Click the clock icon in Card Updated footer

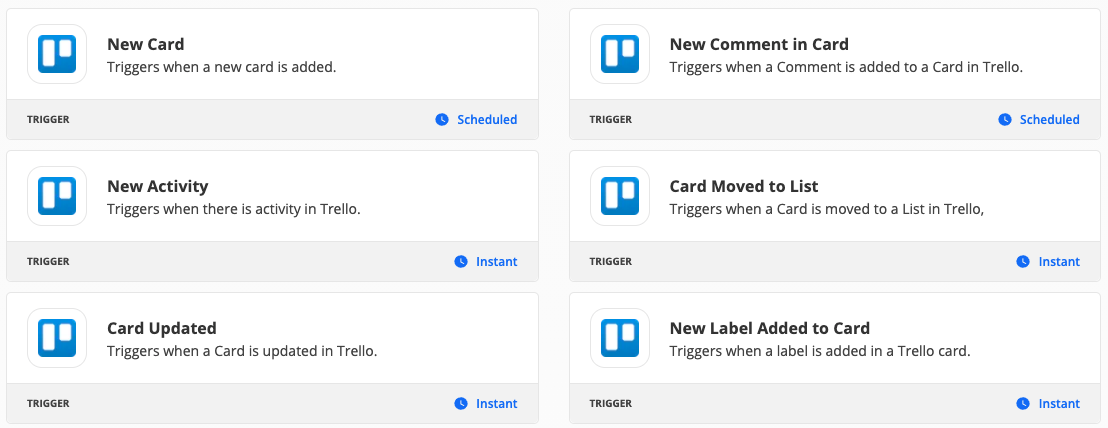461,404
